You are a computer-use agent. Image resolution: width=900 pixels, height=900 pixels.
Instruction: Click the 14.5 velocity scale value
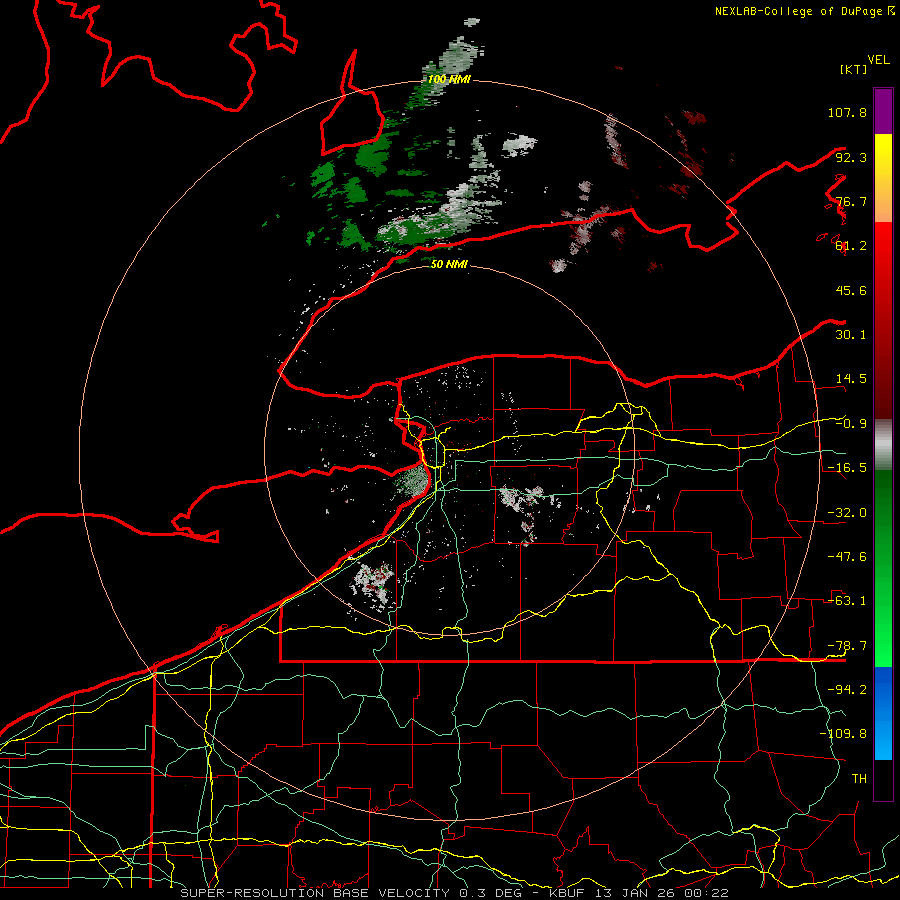851,379
